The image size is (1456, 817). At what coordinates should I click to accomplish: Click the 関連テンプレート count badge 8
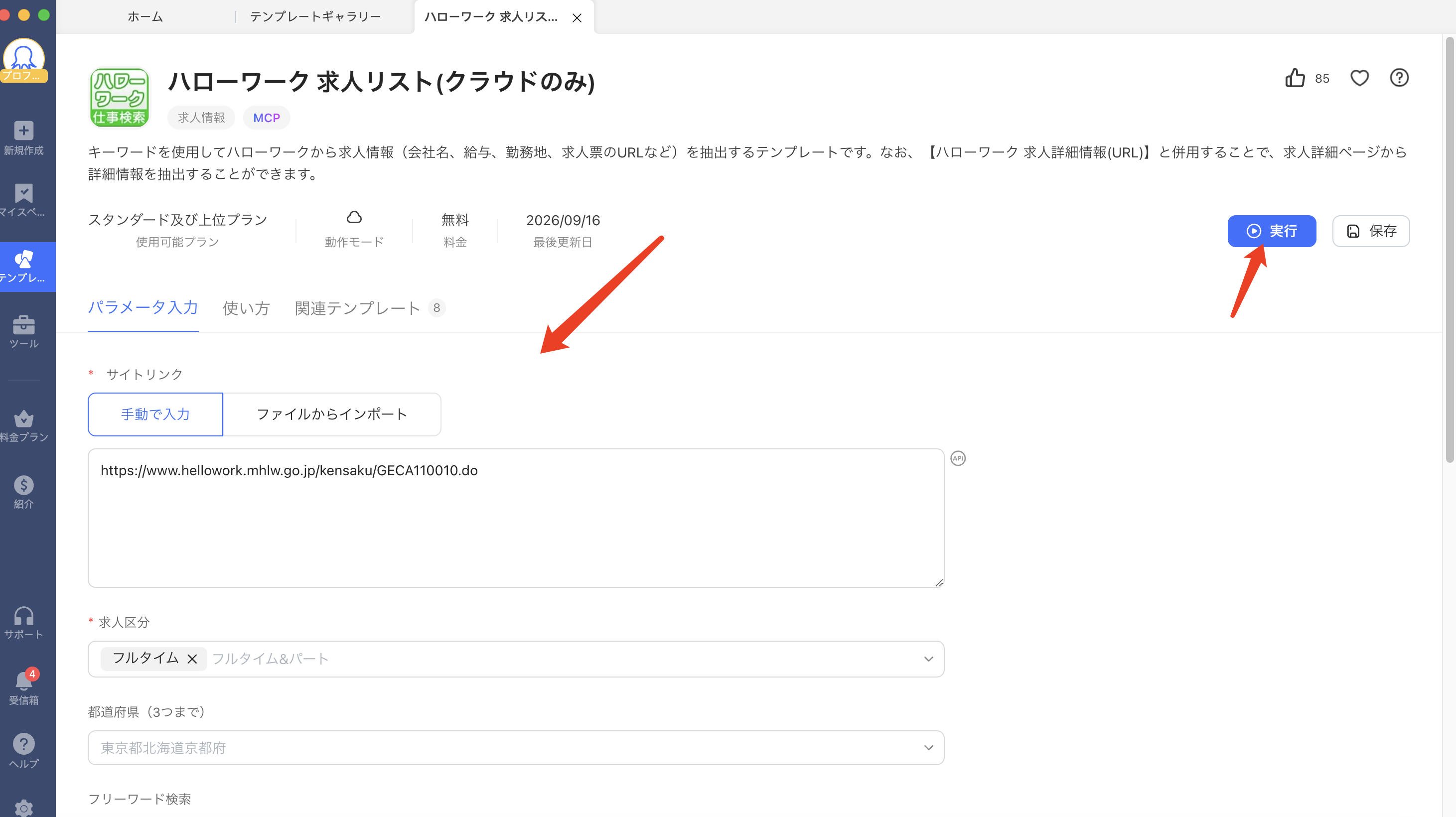437,308
